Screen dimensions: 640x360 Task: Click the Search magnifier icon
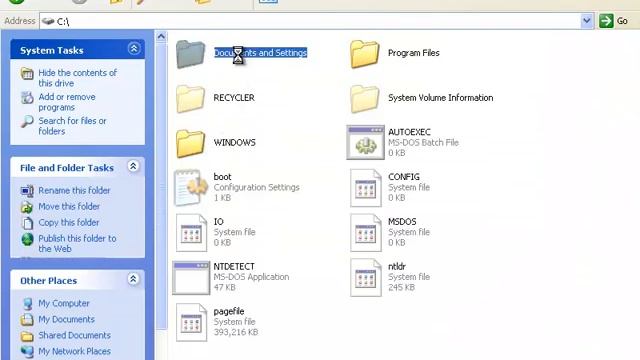27,121
